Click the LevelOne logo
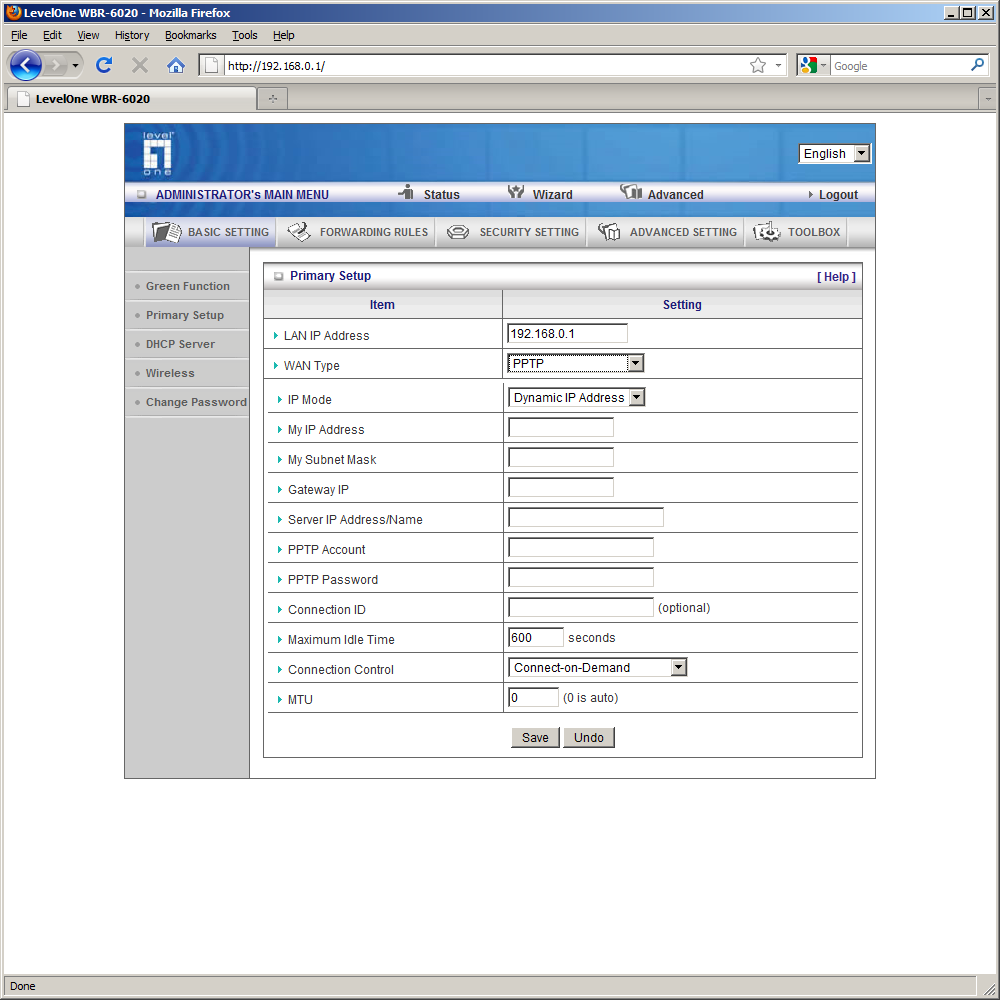 coord(158,154)
